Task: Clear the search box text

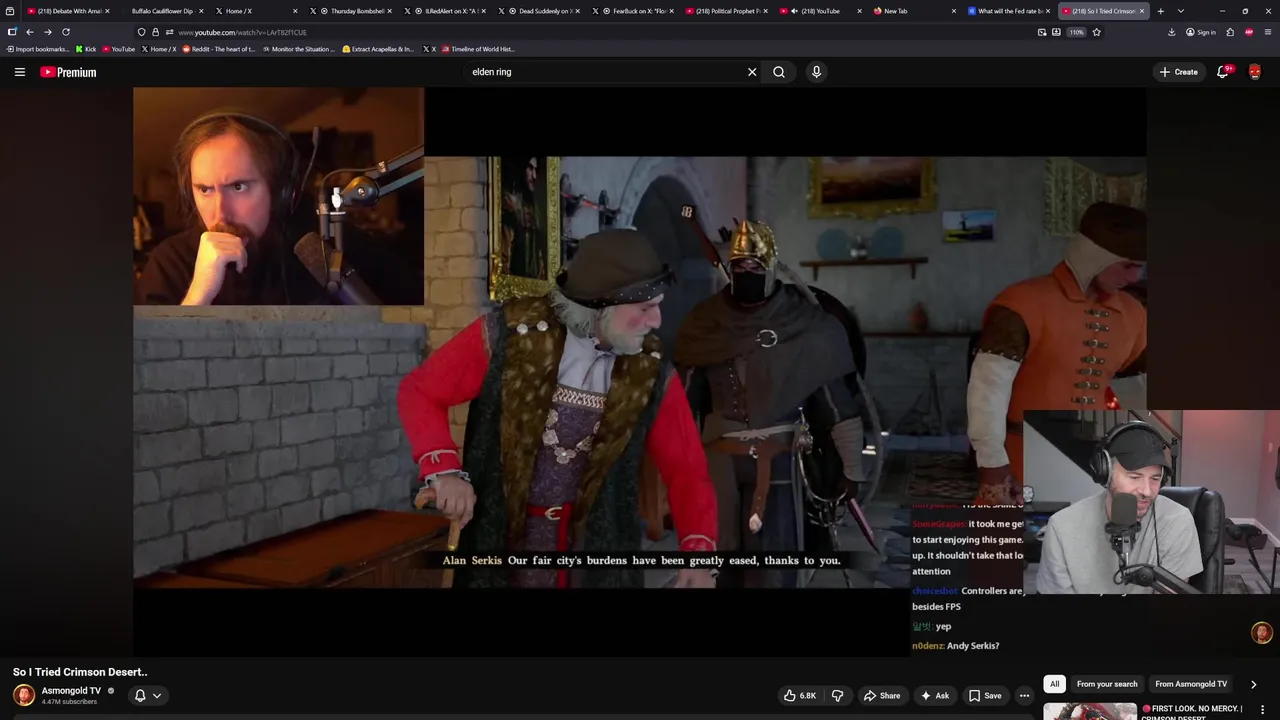Action: pyautogui.click(x=752, y=72)
